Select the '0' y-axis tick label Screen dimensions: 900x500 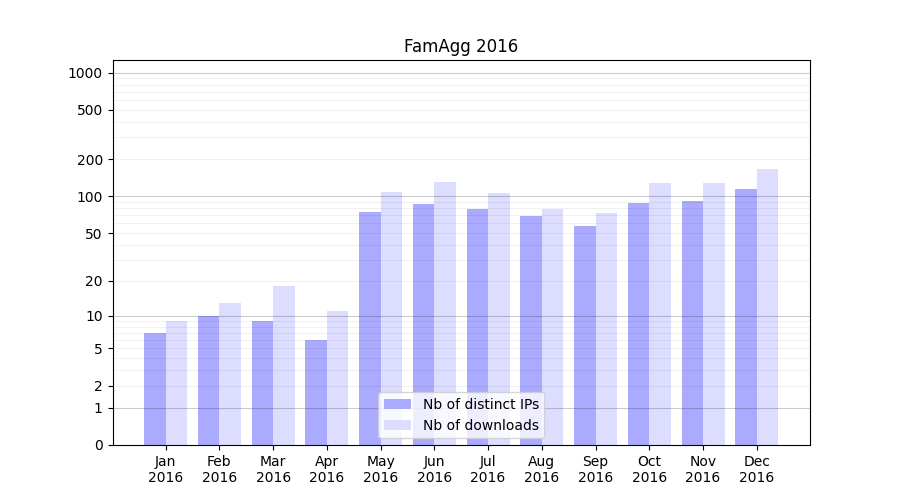click(x=98, y=445)
